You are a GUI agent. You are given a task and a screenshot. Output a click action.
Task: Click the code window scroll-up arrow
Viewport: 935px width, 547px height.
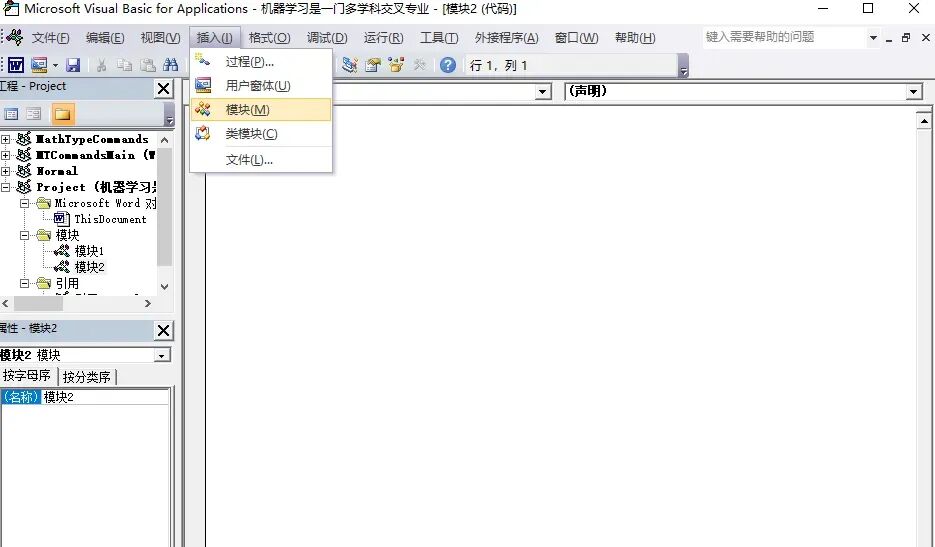pyautogui.click(x=924, y=121)
